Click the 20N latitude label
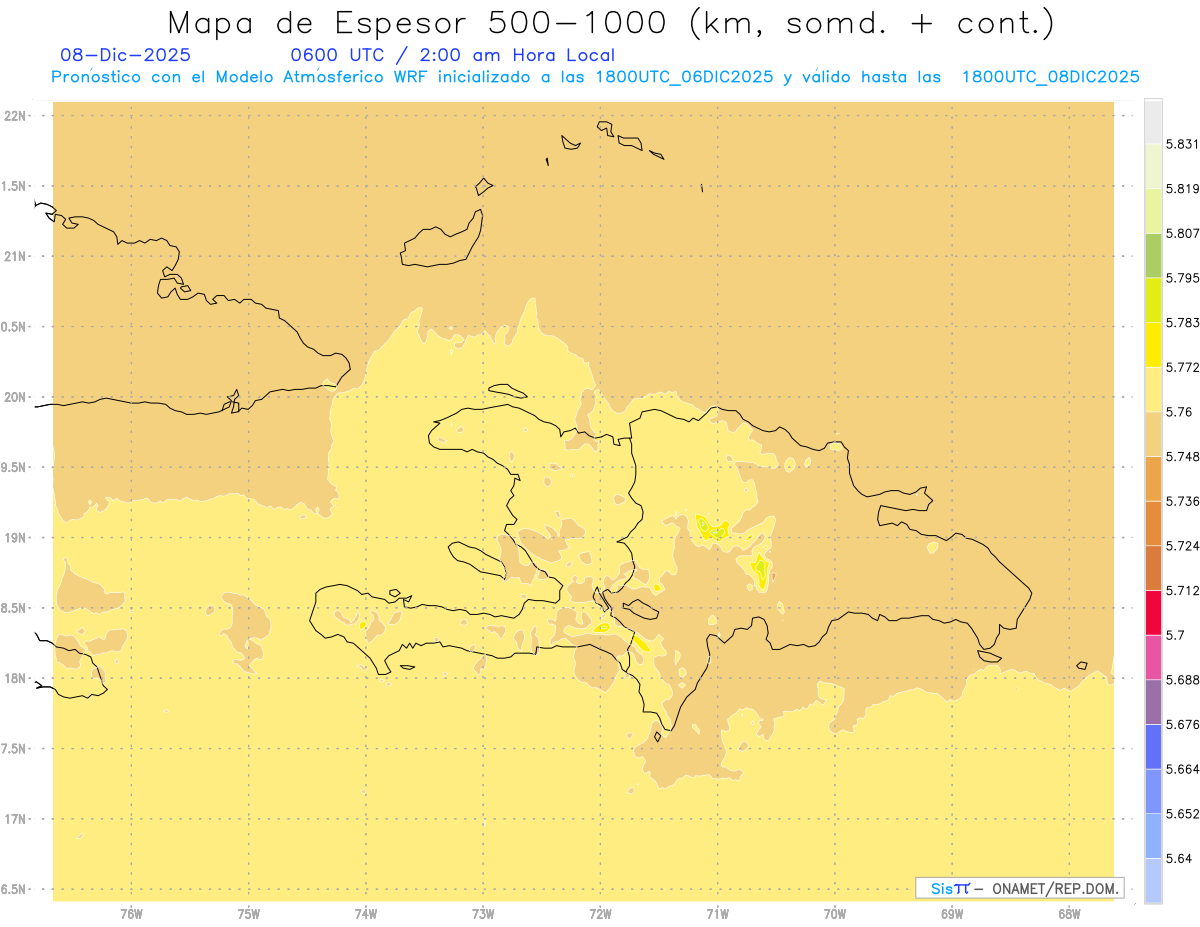1200x927 pixels. pyautogui.click(x=17, y=397)
